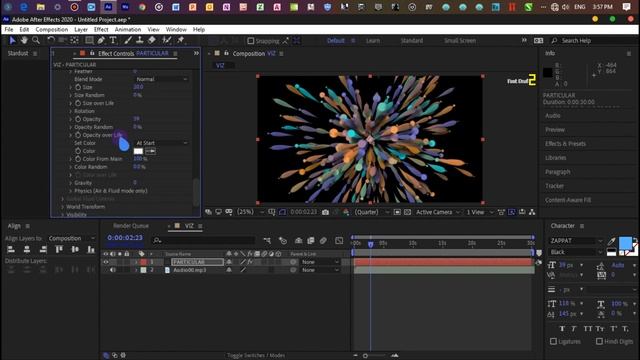Open the Graph Editor button

339,240
